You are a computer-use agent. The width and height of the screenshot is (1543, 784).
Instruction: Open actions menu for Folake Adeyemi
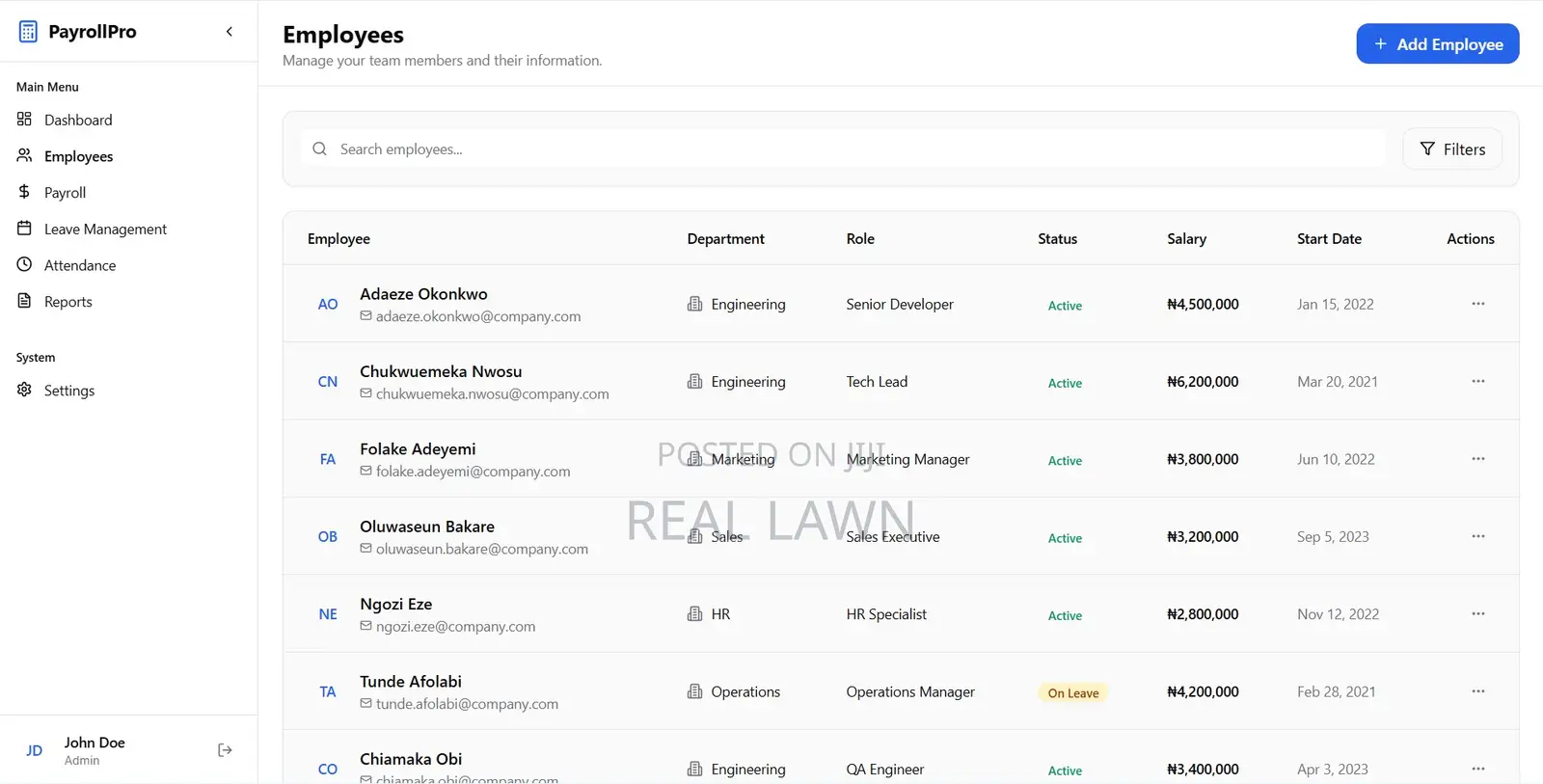click(1477, 459)
